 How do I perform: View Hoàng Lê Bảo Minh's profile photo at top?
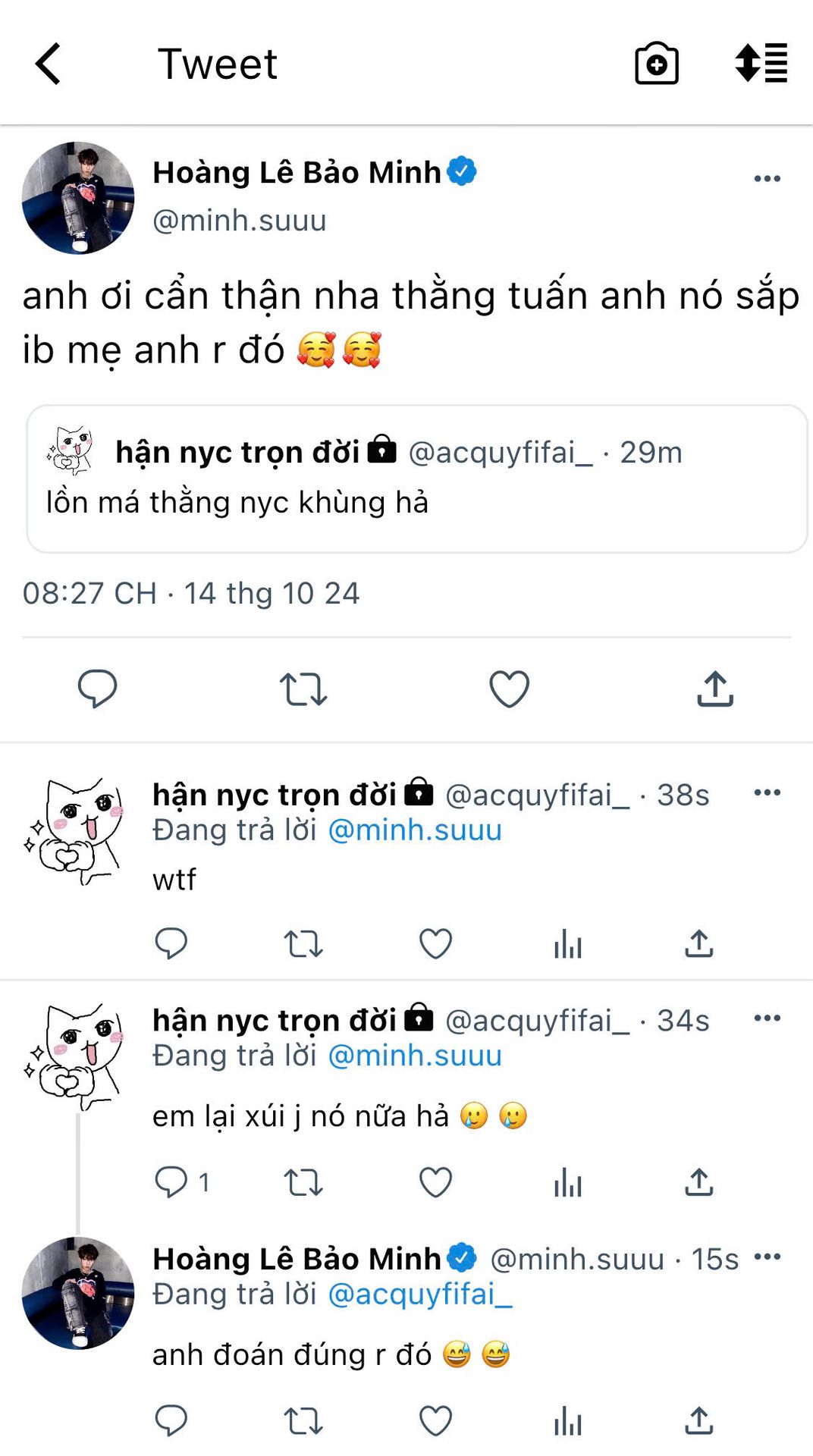pos(78,198)
